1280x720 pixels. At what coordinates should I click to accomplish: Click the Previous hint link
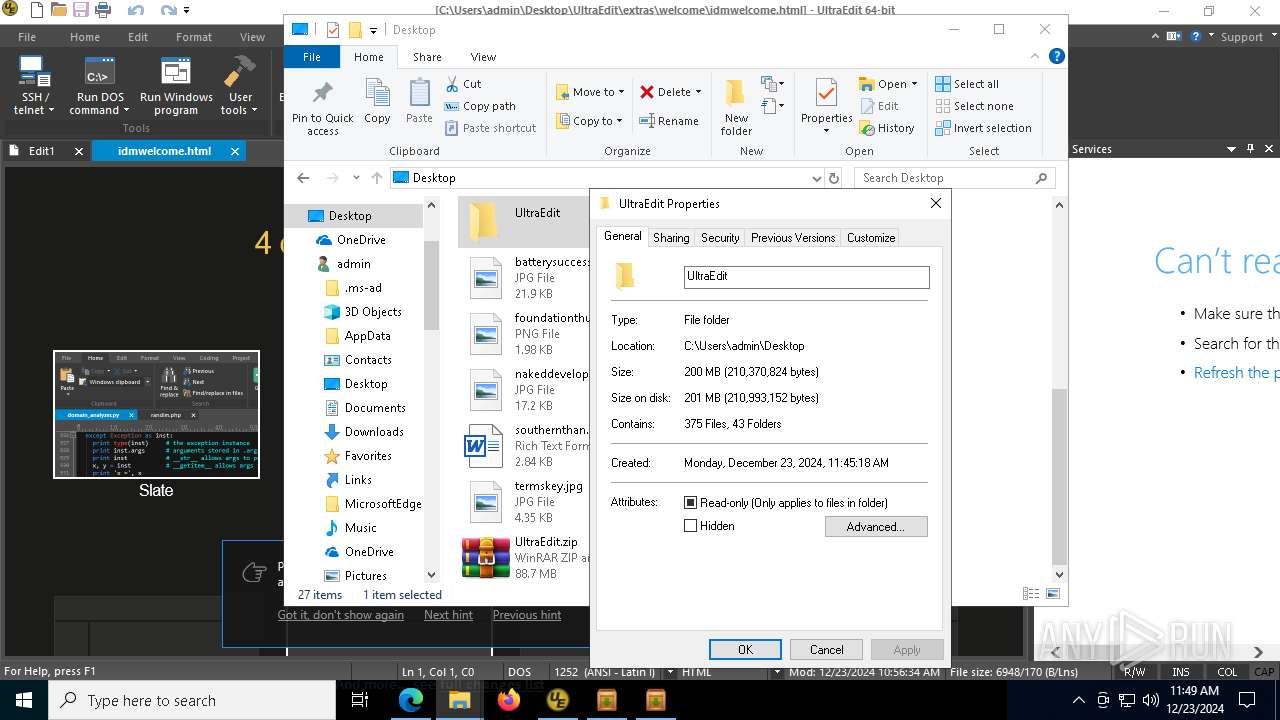527,615
